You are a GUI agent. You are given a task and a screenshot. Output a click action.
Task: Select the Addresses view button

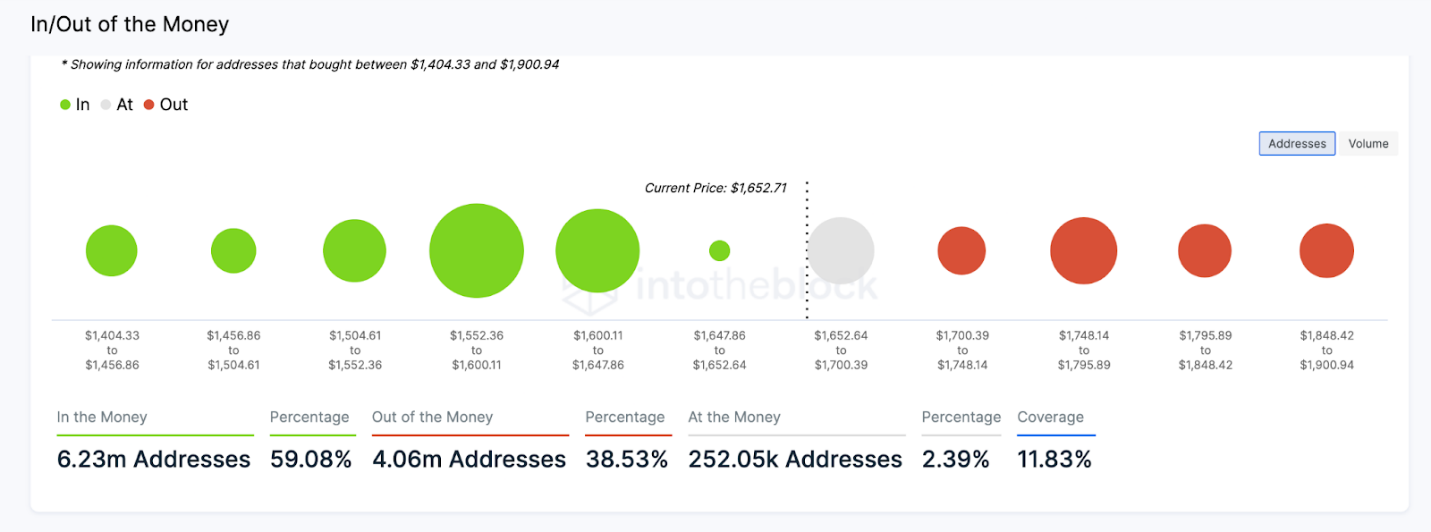click(1296, 144)
